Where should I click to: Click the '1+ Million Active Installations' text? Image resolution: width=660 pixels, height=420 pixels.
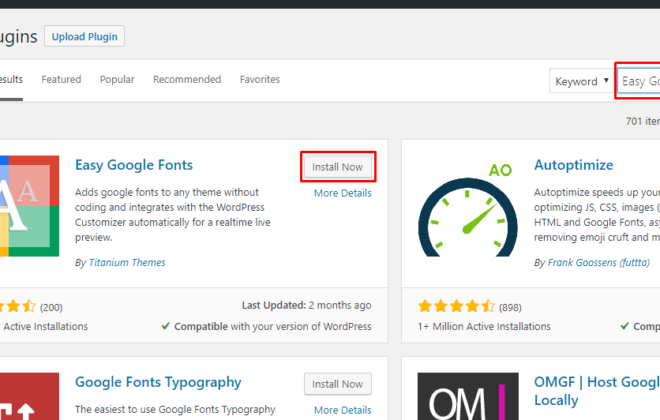pyautogui.click(x=484, y=327)
